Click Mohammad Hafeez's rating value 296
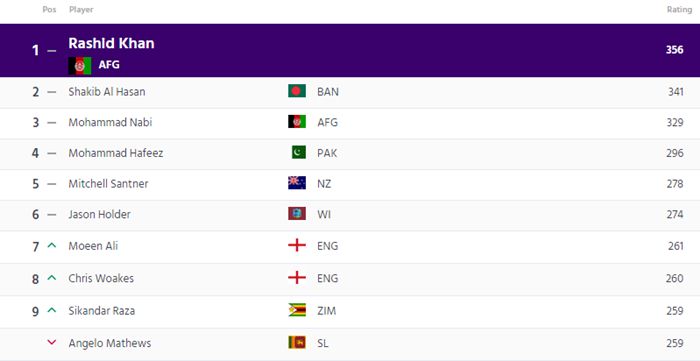This screenshot has width=700, height=361. pyautogui.click(x=675, y=153)
